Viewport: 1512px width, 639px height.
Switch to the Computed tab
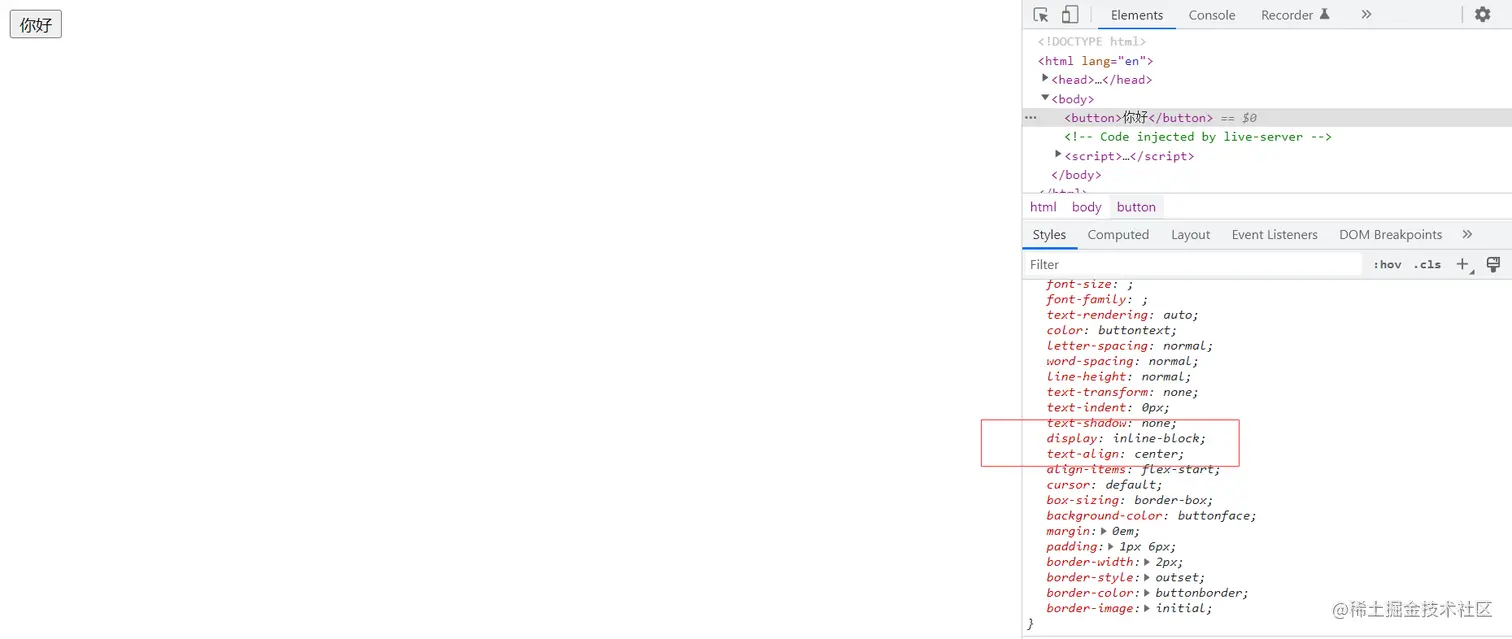point(1118,235)
